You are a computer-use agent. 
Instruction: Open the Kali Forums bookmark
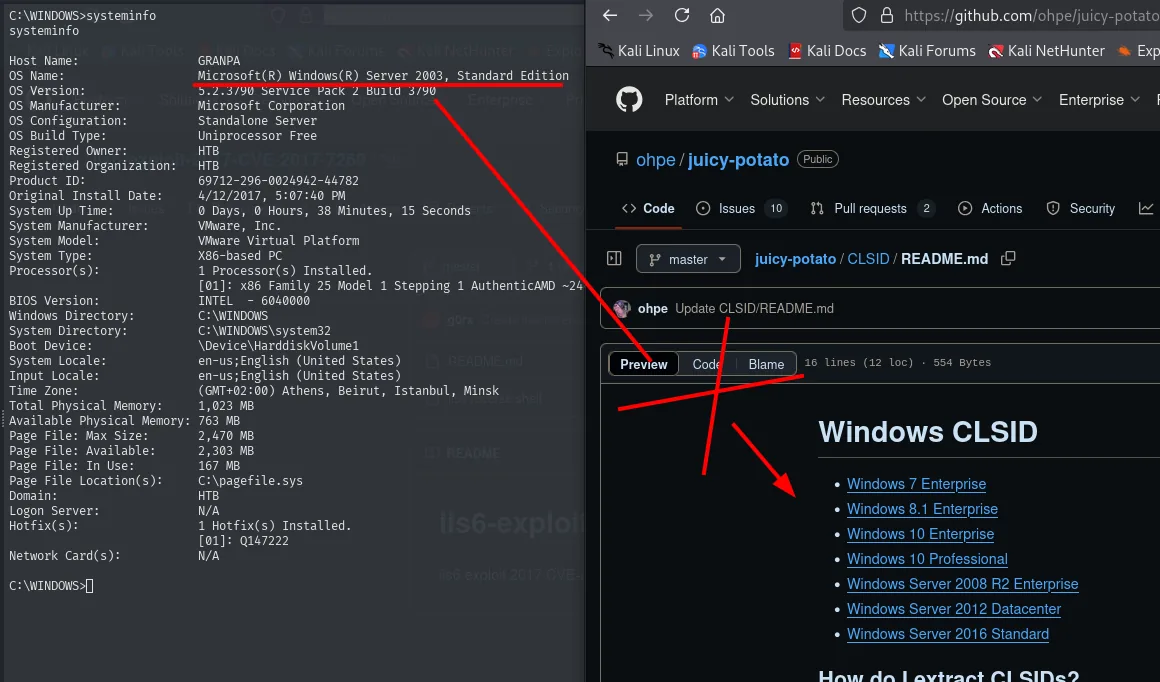927,51
